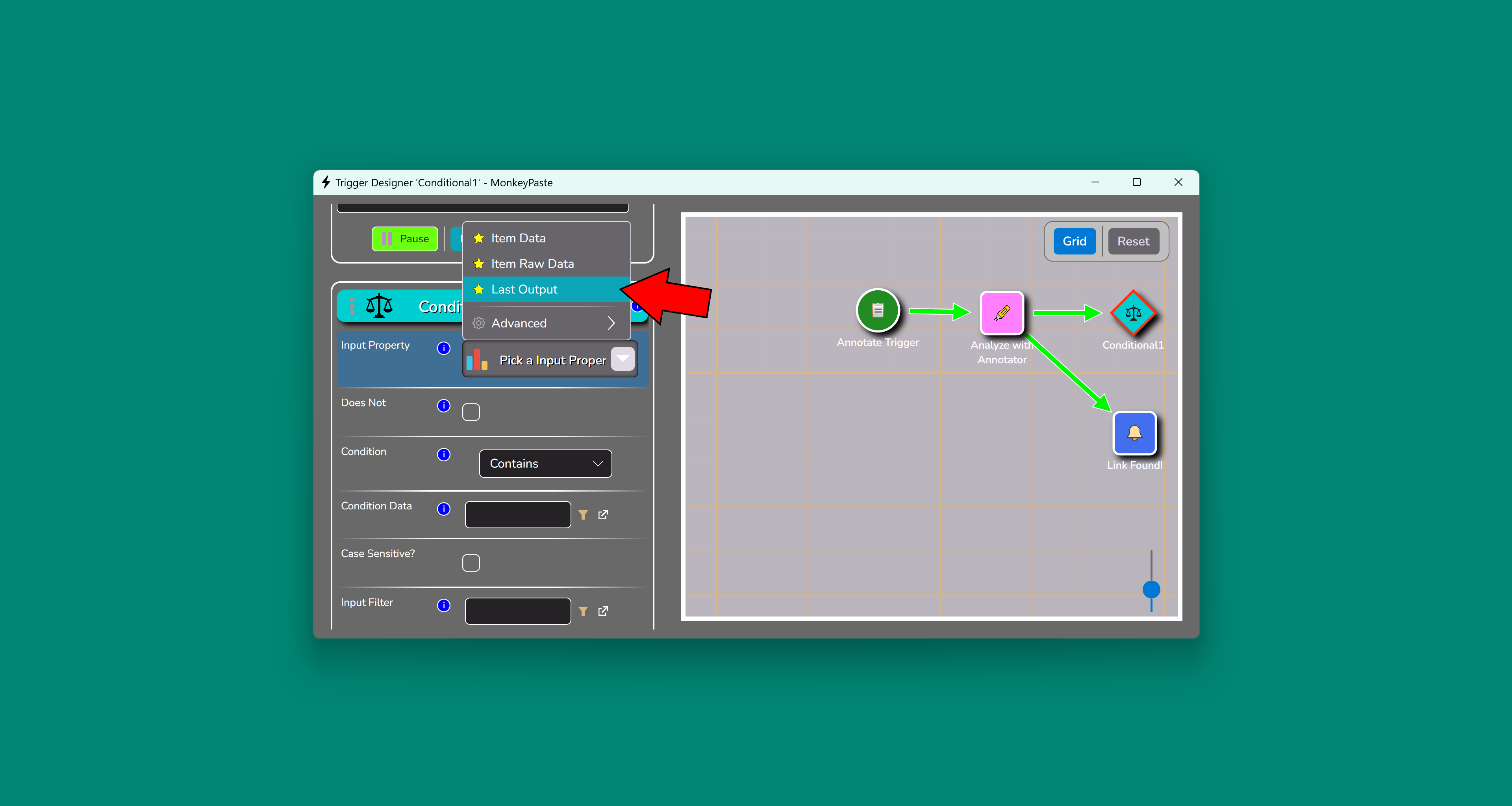Select the Analyze with Annotator highlighter node
1512x806 pixels.
coord(1001,313)
